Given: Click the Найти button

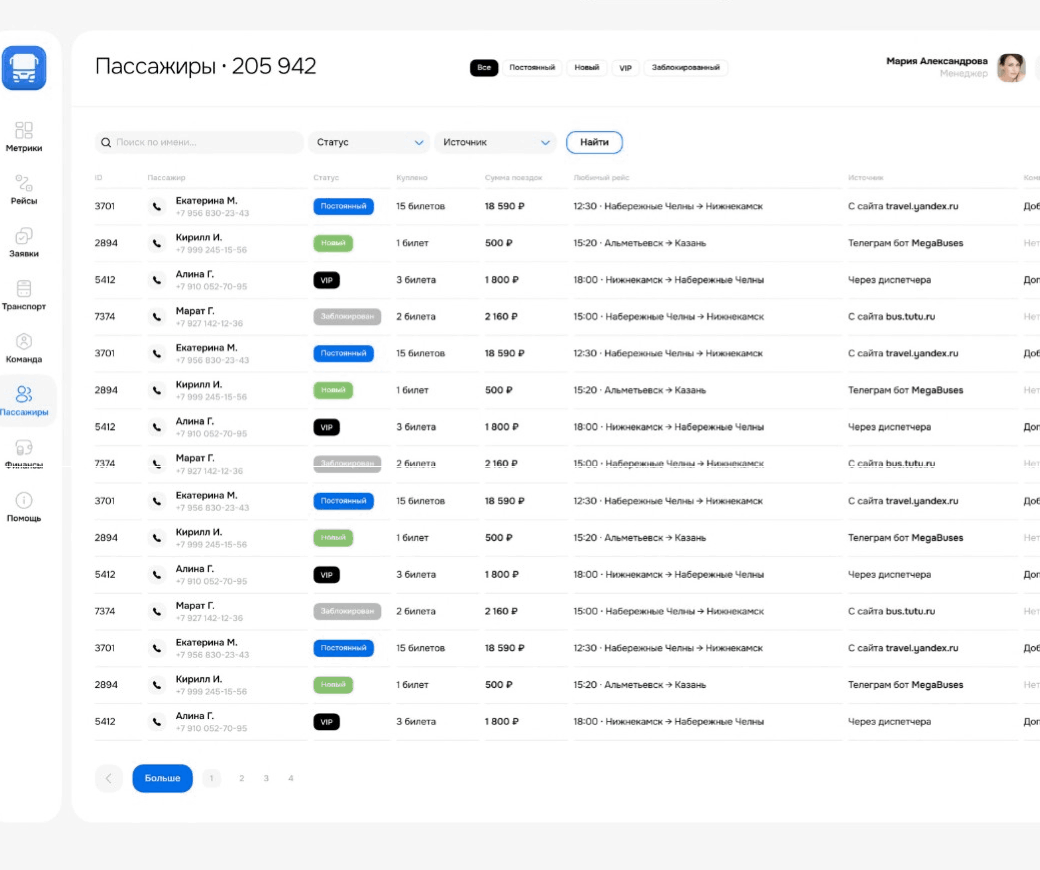Looking at the screenshot, I should pos(594,143).
